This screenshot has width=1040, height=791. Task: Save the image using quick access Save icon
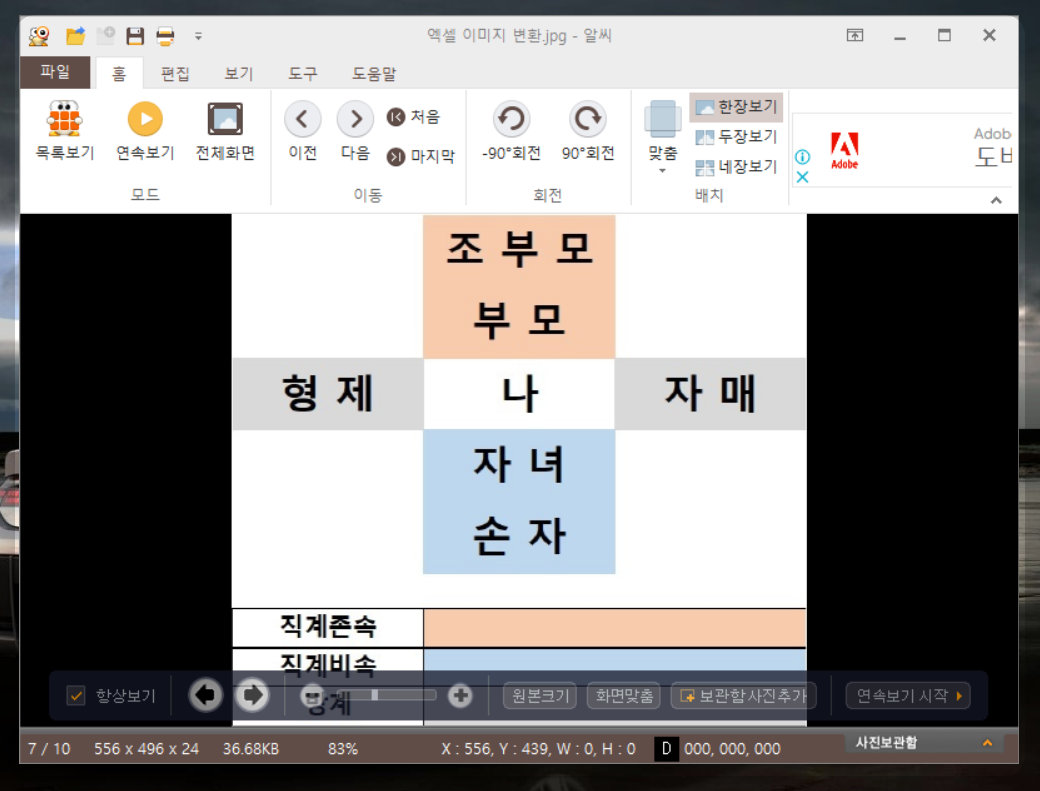[x=135, y=34]
